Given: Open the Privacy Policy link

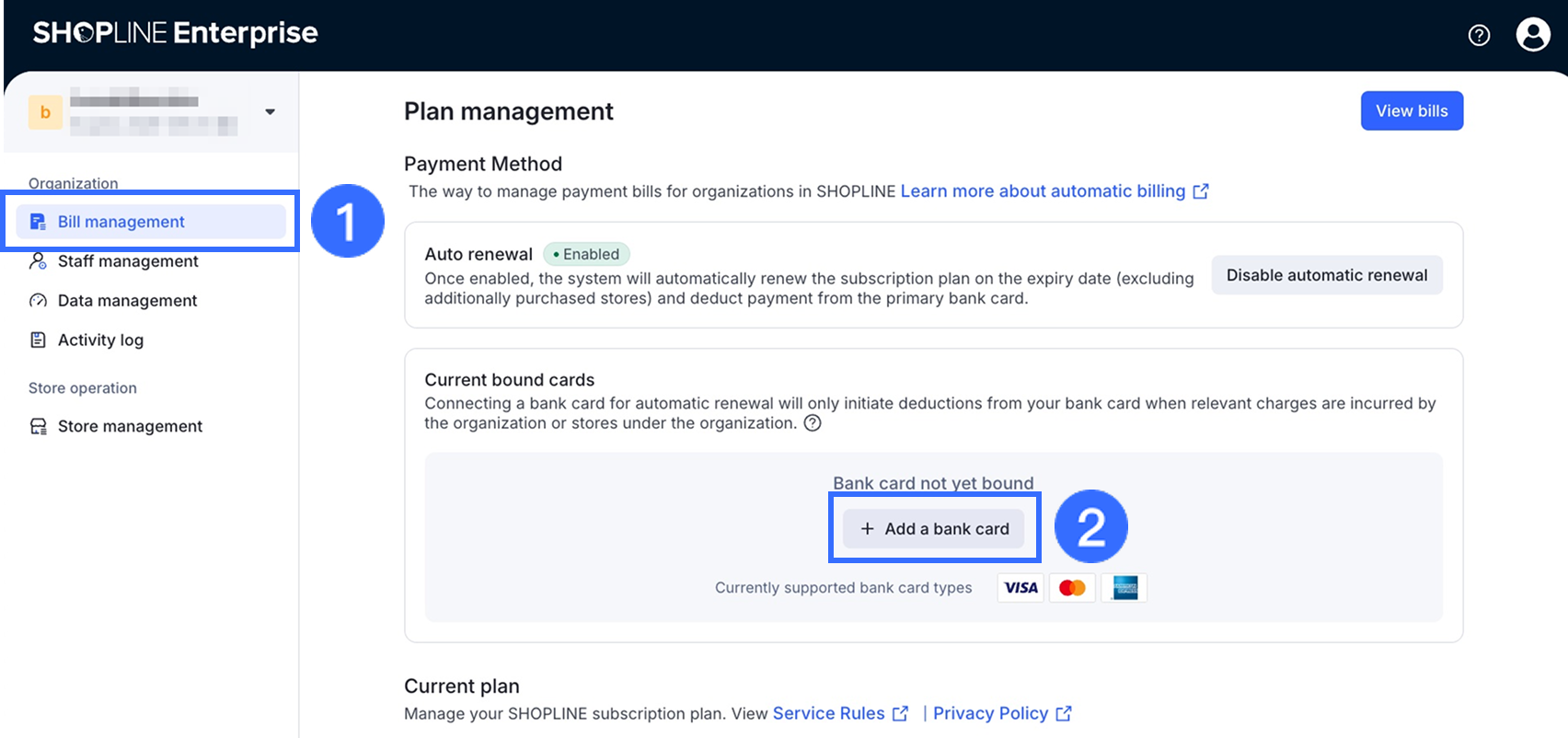Looking at the screenshot, I should (x=991, y=714).
